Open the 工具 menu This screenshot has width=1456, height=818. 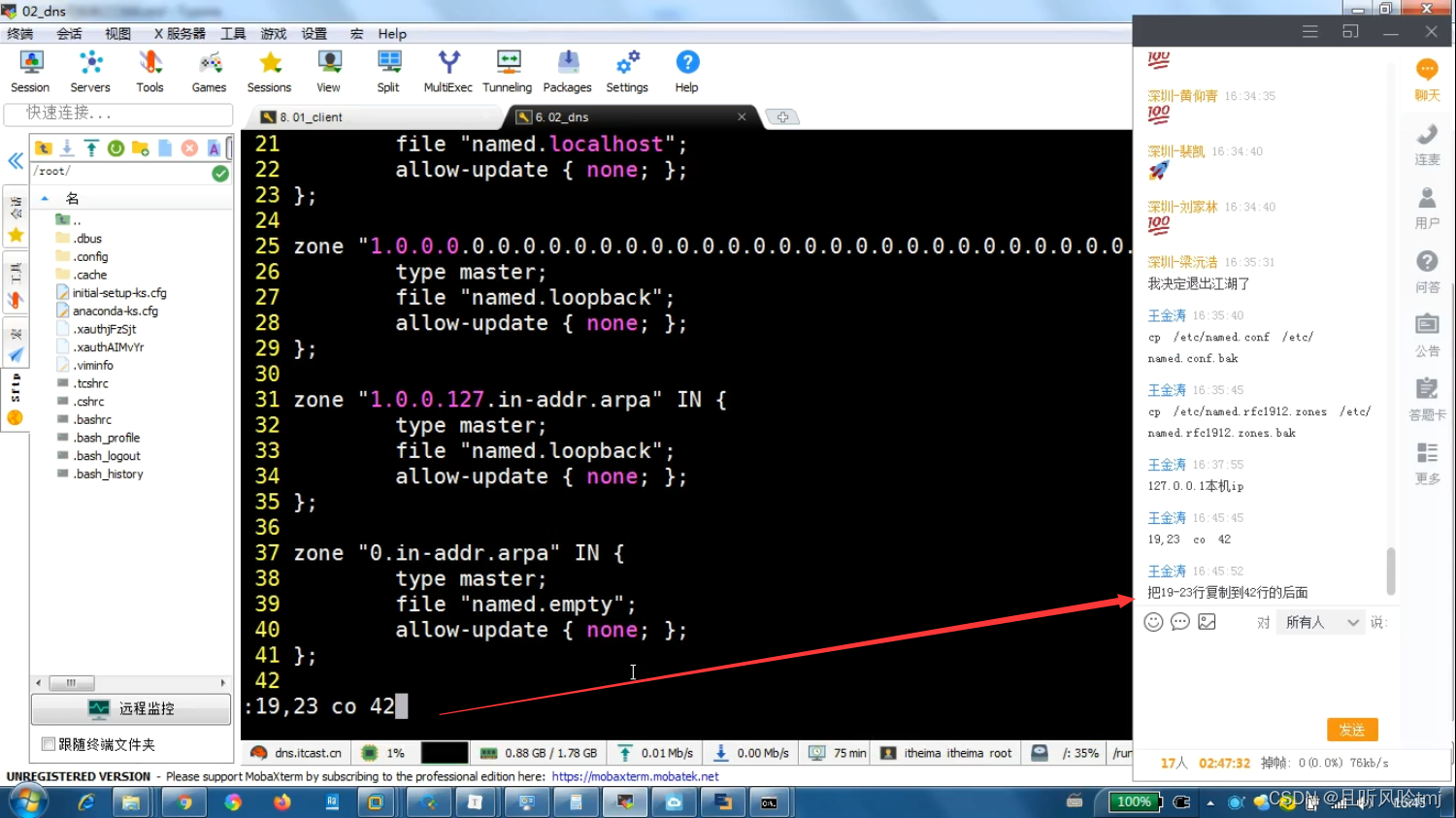(x=233, y=34)
